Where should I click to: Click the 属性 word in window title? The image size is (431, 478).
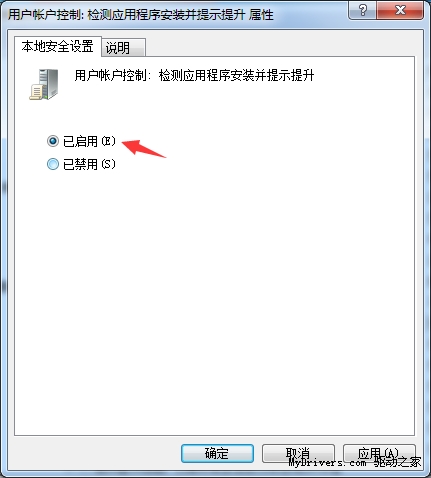click(261, 15)
